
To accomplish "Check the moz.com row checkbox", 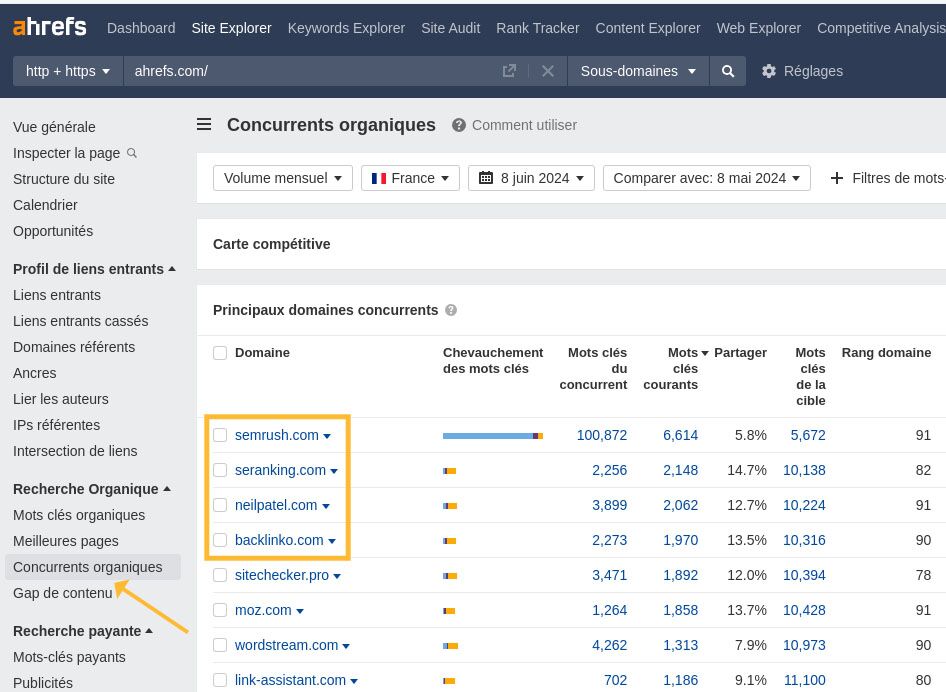I will coord(220,610).
